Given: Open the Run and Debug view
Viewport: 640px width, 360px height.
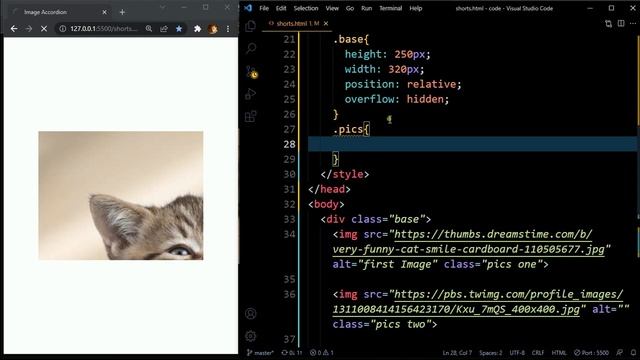Looking at the screenshot, I should (251, 94).
